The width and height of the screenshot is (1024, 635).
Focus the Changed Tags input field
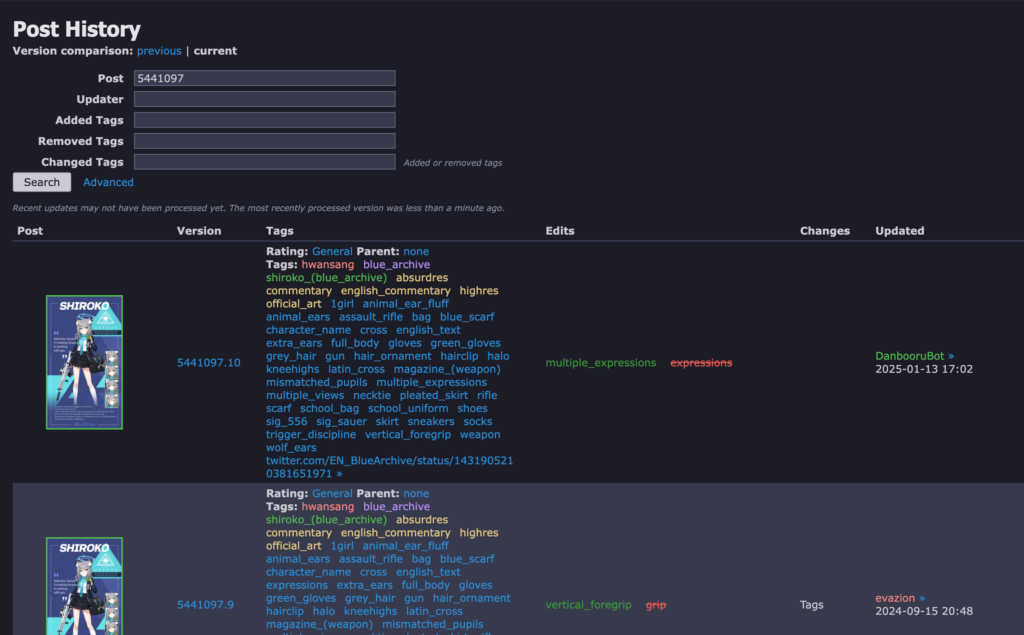tap(264, 162)
